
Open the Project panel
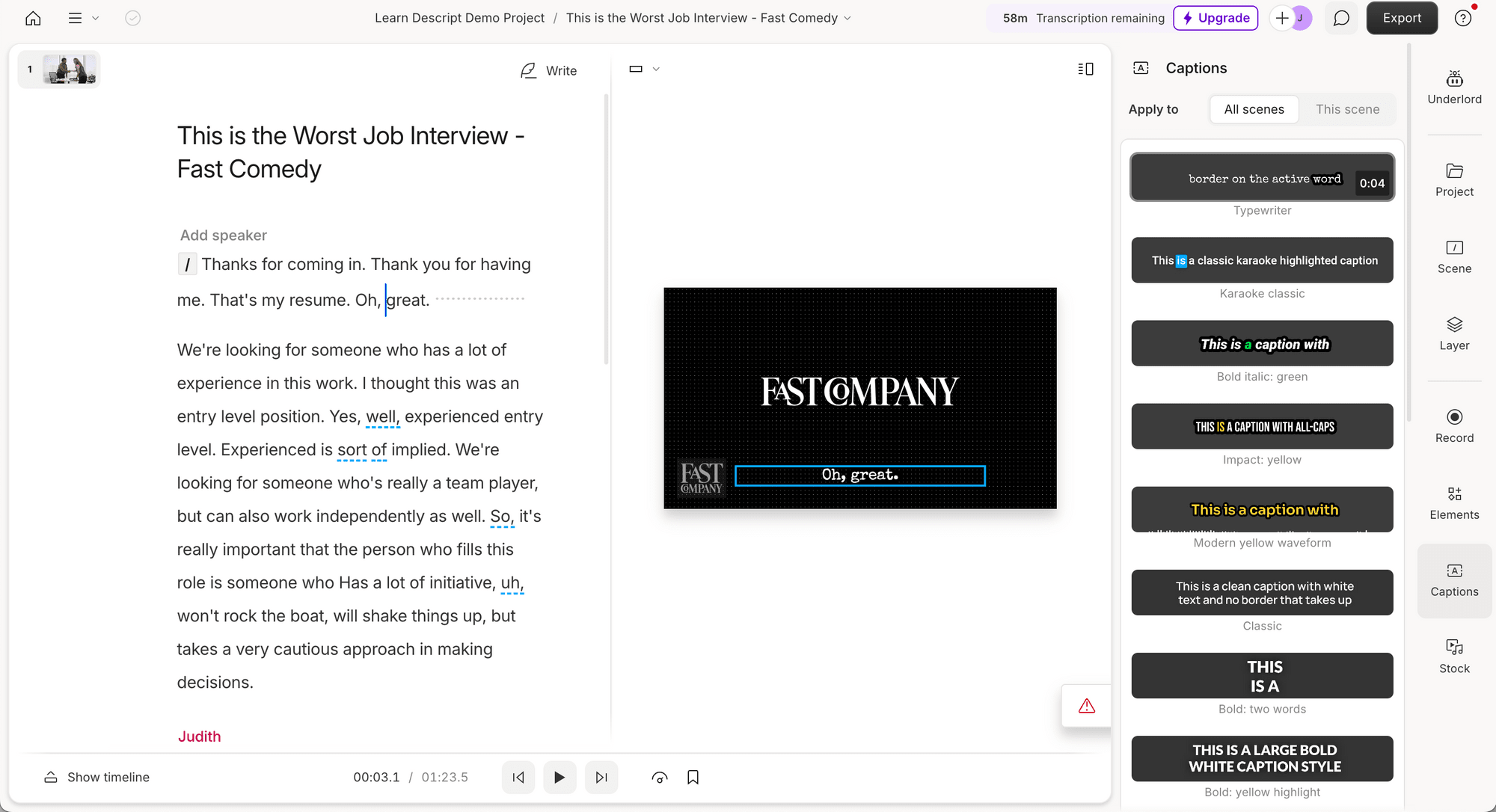click(1454, 180)
